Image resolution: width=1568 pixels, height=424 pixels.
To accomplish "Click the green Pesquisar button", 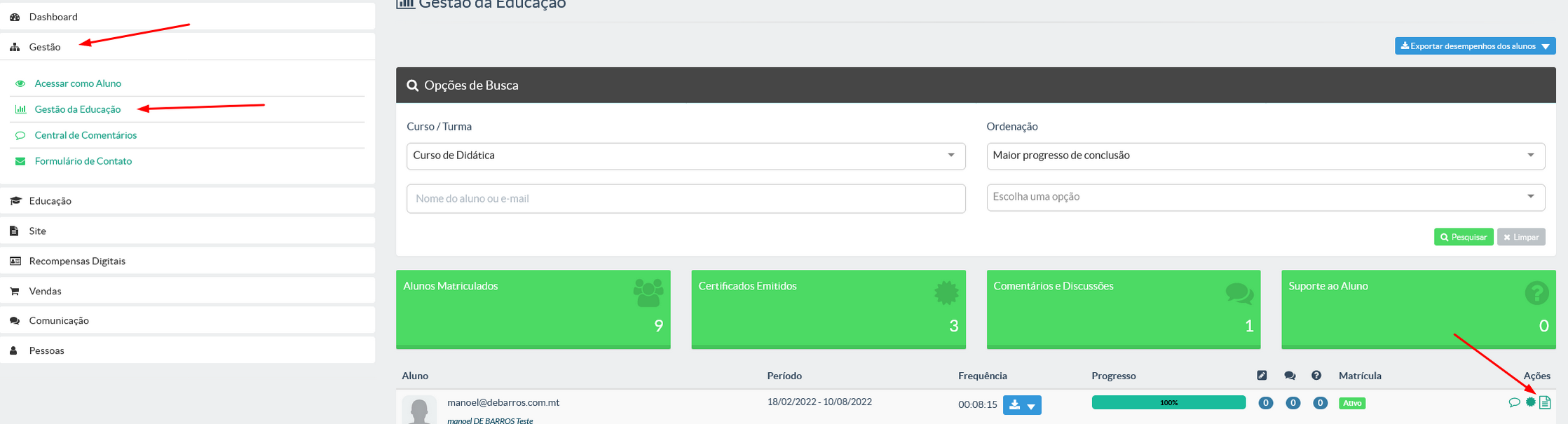I will pos(1464,237).
